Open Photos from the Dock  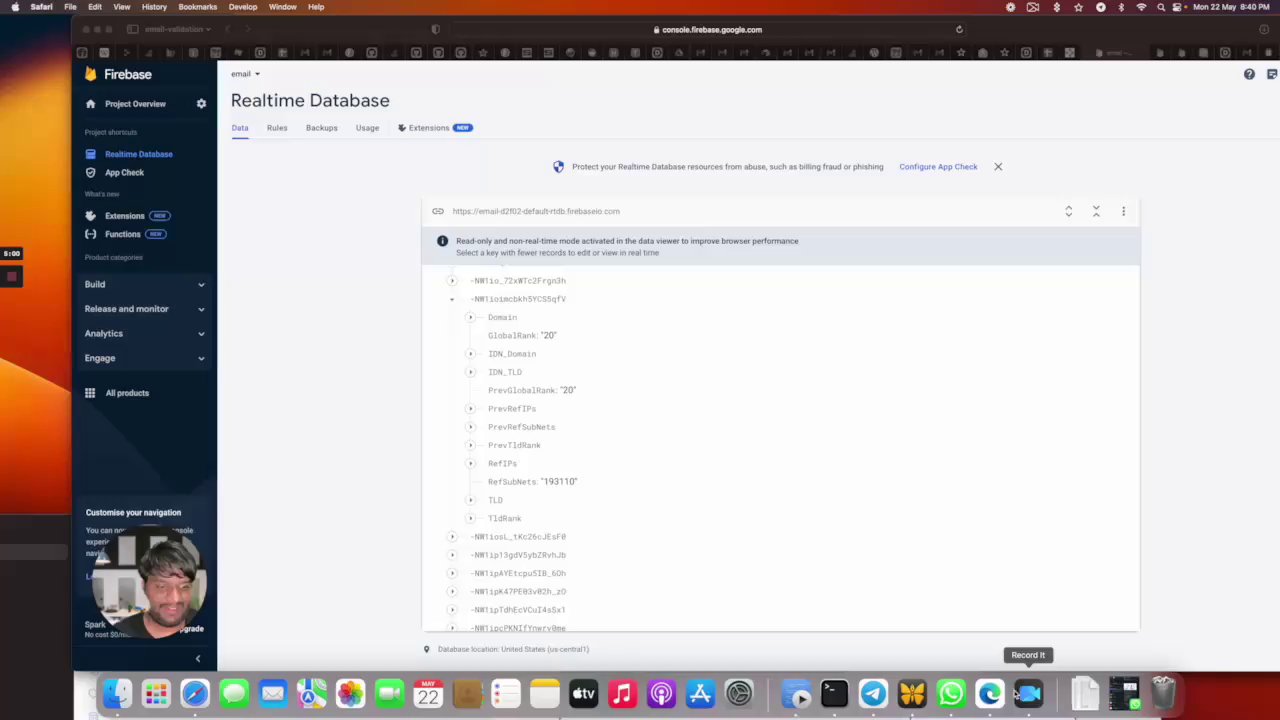(x=351, y=693)
